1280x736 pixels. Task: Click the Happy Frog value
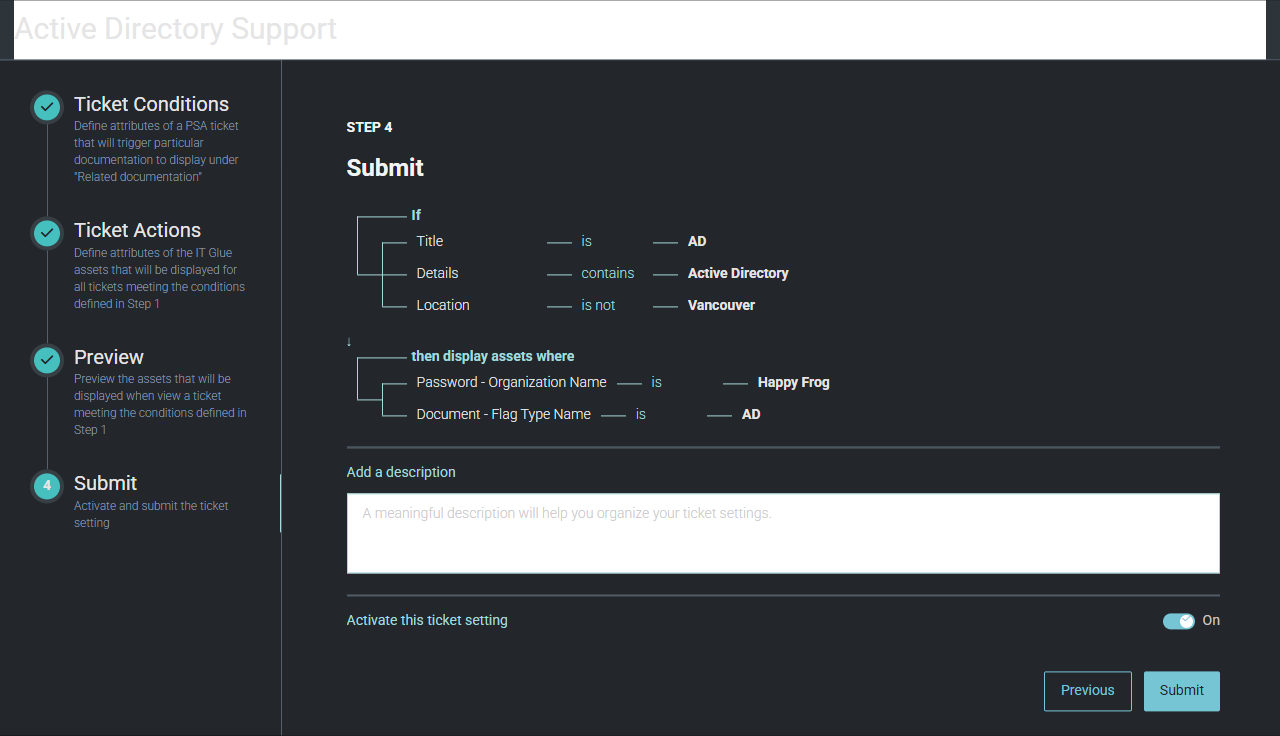(x=793, y=382)
